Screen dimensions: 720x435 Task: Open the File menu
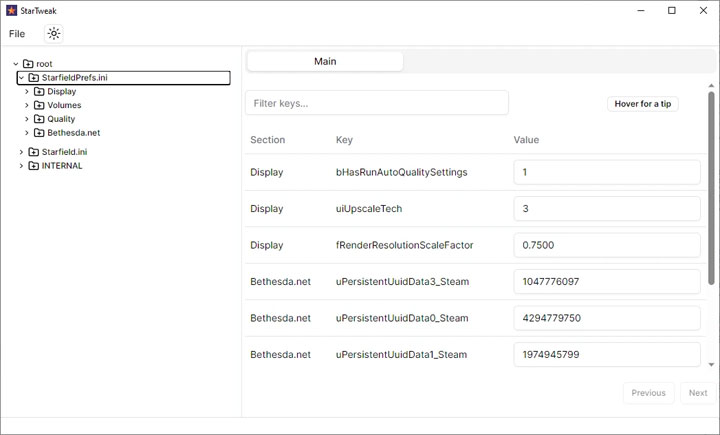17,33
